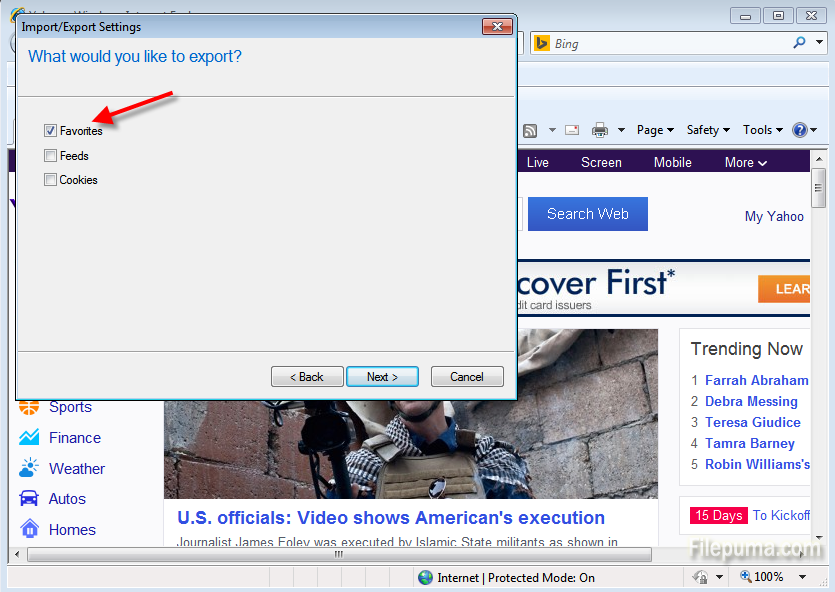Click the Read Mail envelope icon
The width and height of the screenshot is (835, 592).
[572, 130]
